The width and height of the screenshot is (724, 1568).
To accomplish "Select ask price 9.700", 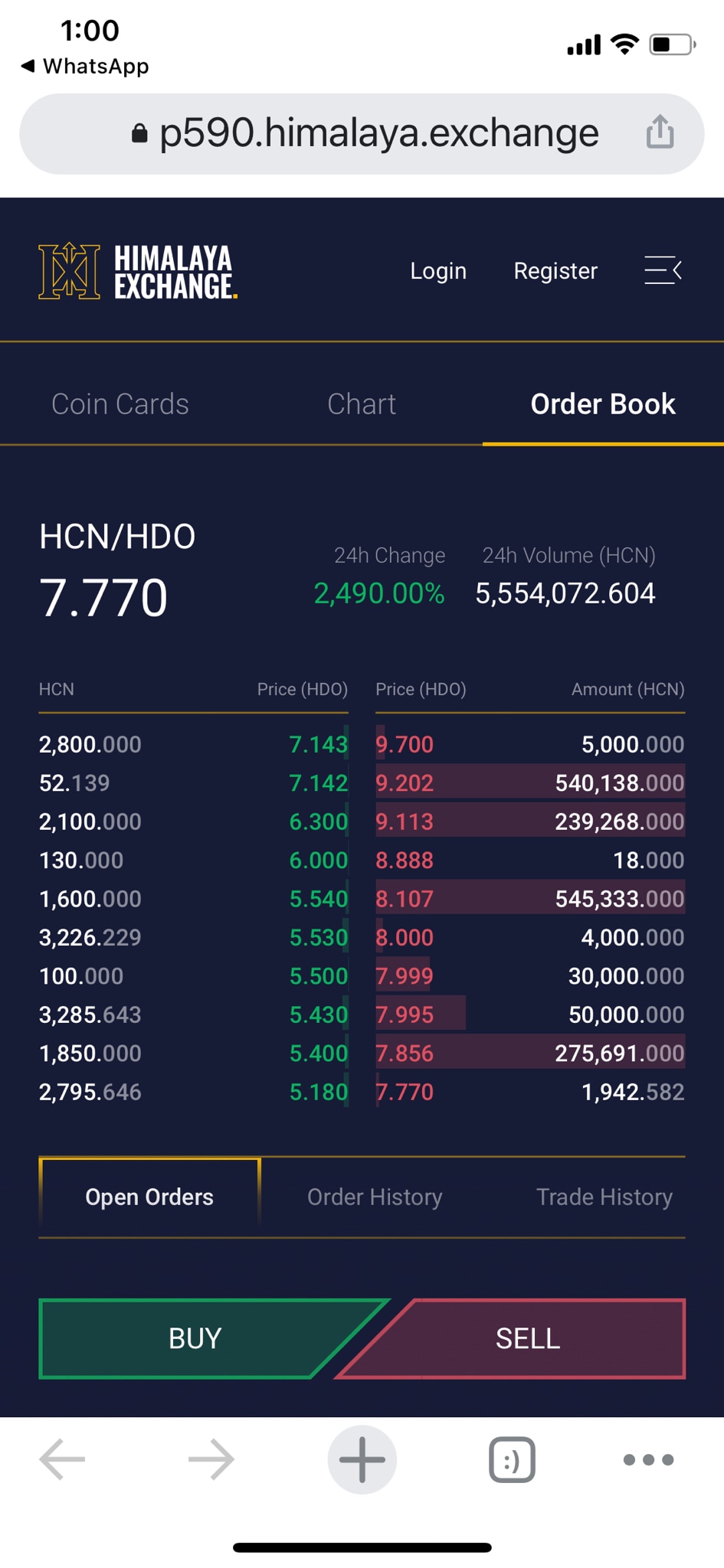I will [405, 744].
